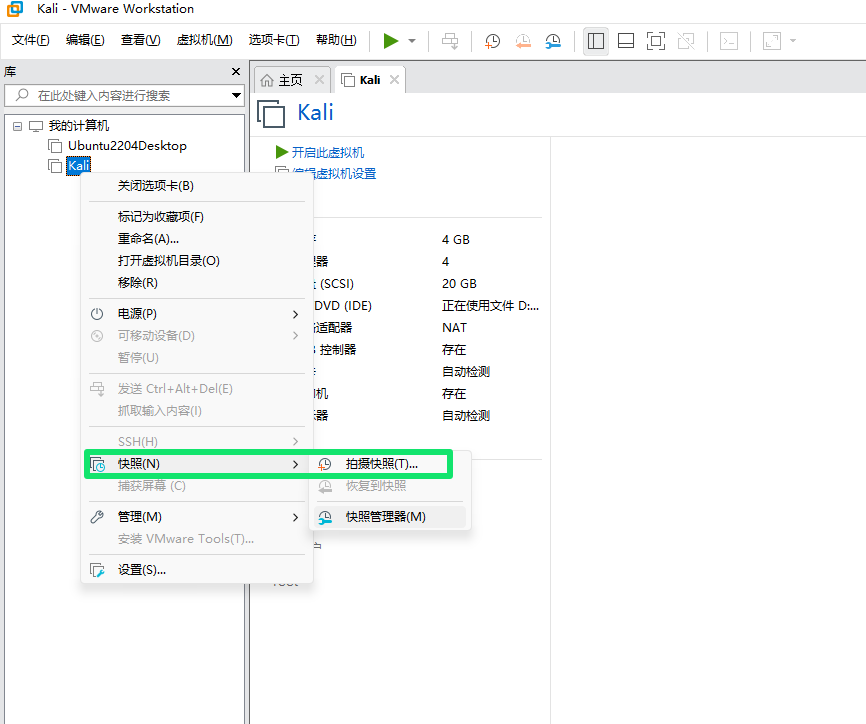Click the take snapshot toolbar icon
Viewport: 866px width, 724px height.
tap(493, 41)
